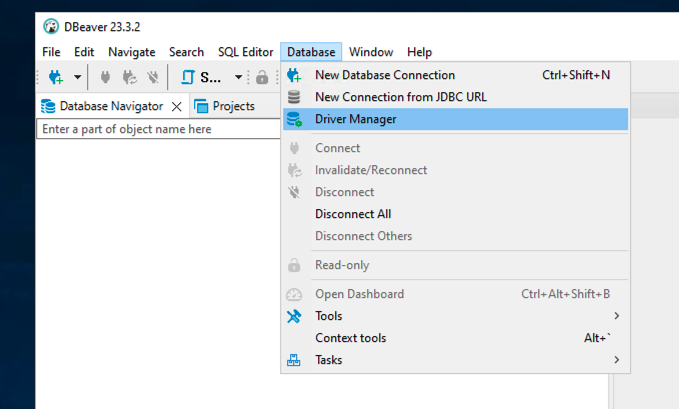The width and height of the screenshot is (679, 409).
Task: Switch to the Projects tab
Action: (x=233, y=106)
